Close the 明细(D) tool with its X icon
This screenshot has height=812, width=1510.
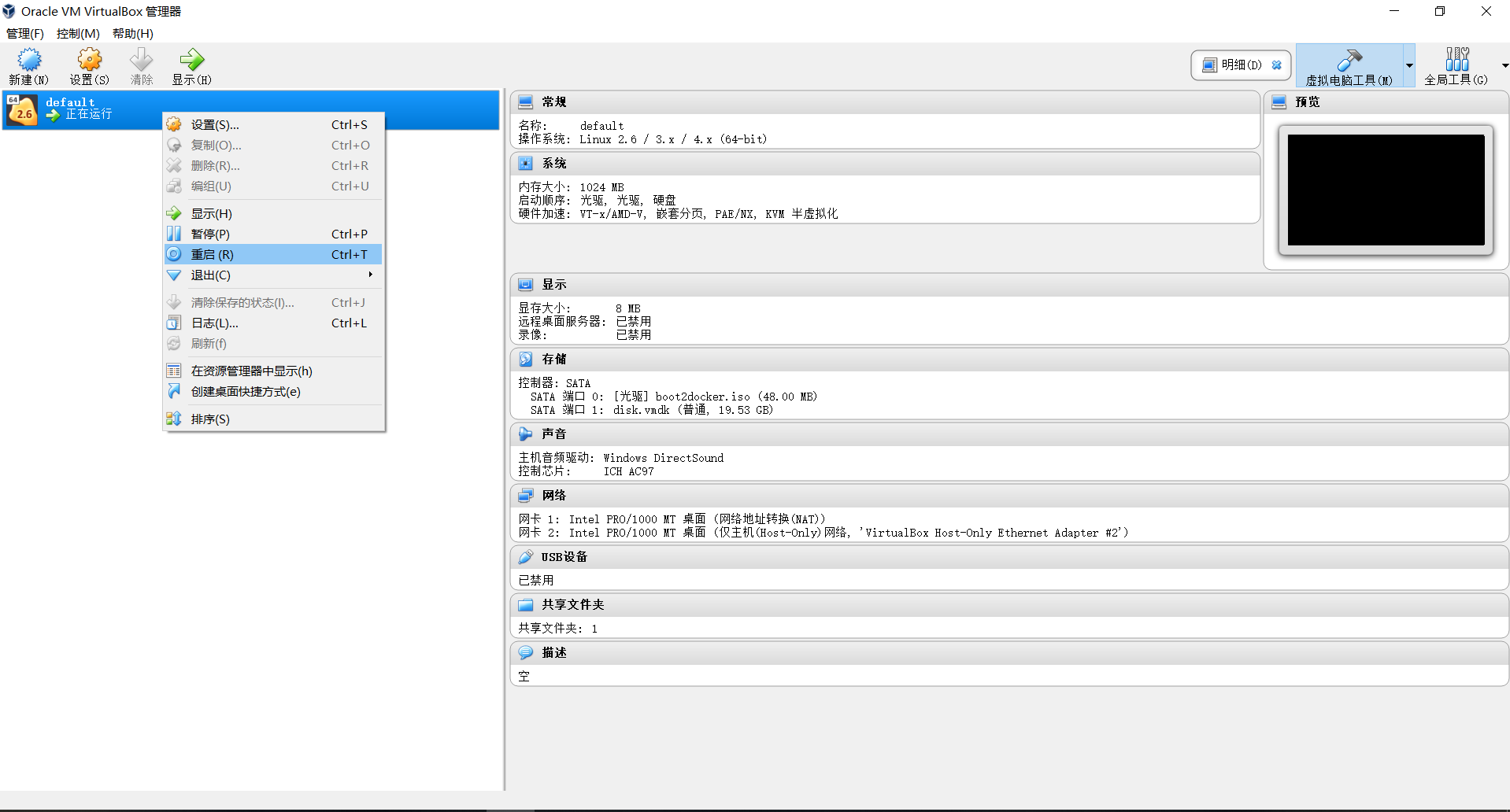point(1277,65)
